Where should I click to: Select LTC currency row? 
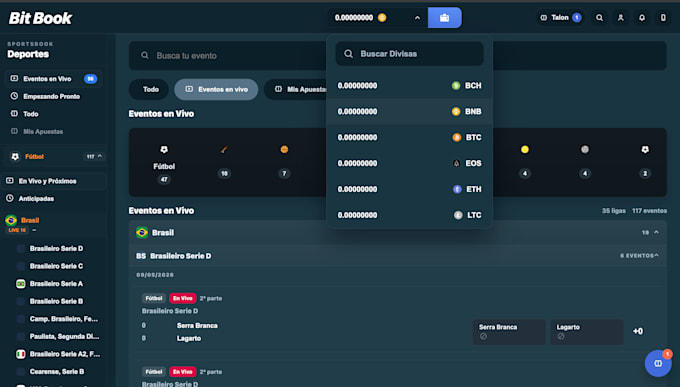point(409,215)
